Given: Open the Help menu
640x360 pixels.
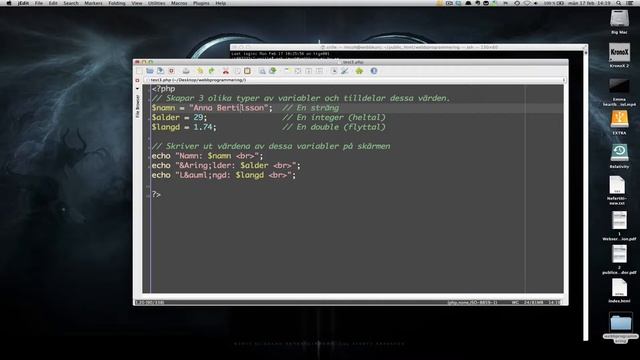Looking at the screenshot, I should (x=220, y=3).
